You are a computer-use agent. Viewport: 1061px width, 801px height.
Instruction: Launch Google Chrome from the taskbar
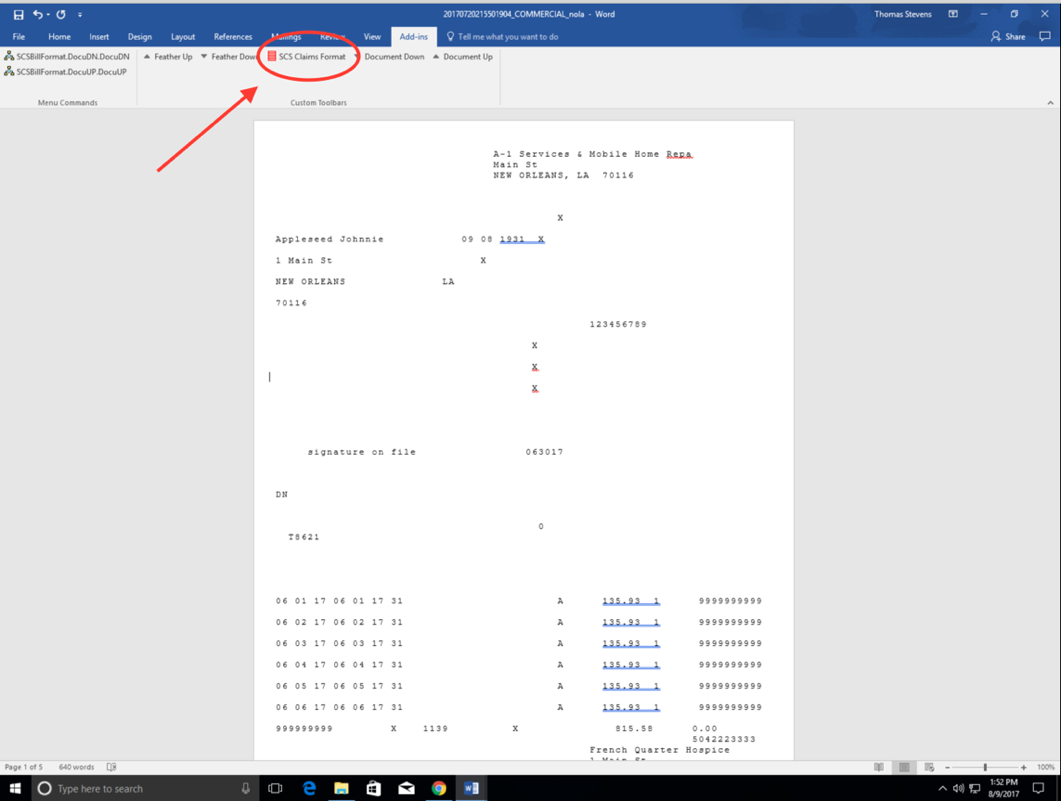click(x=439, y=788)
